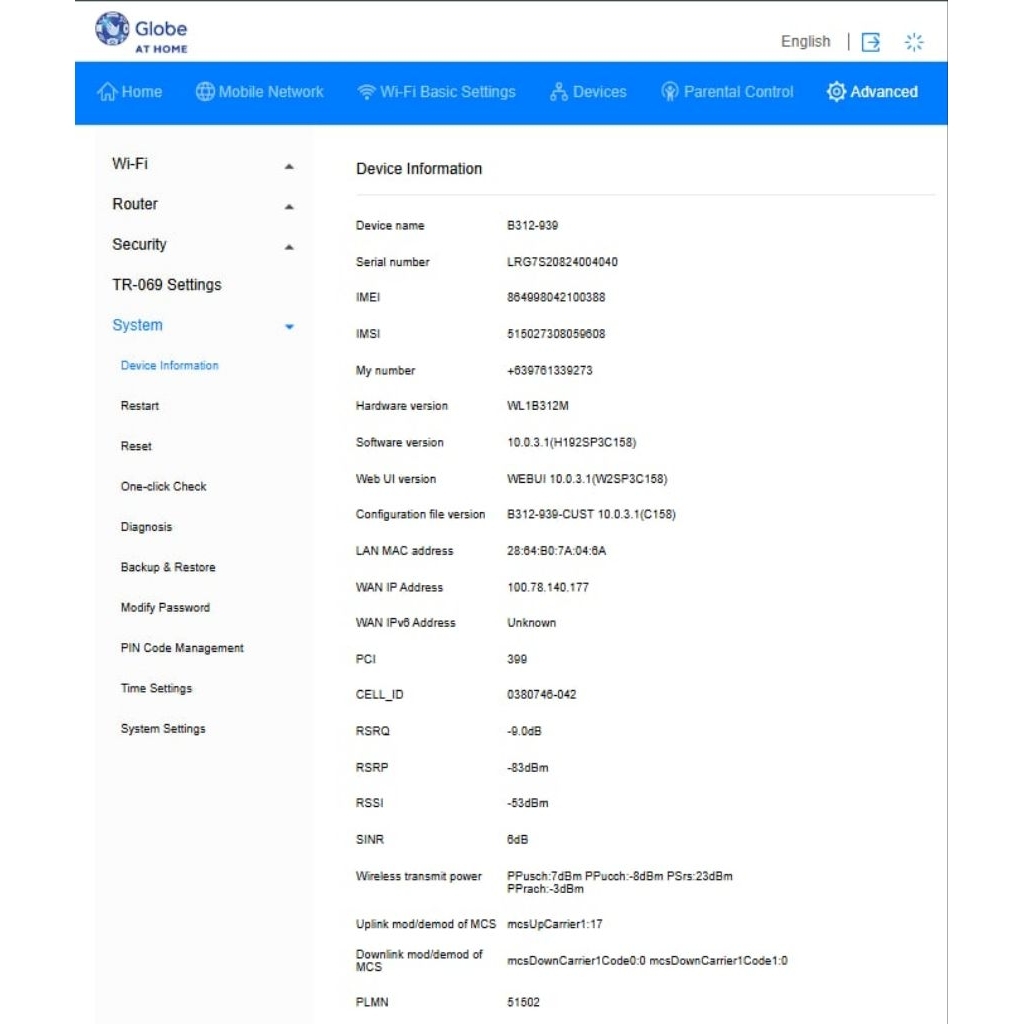1024x1024 pixels.
Task: Go to Modify Password page
Action: (x=165, y=608)
